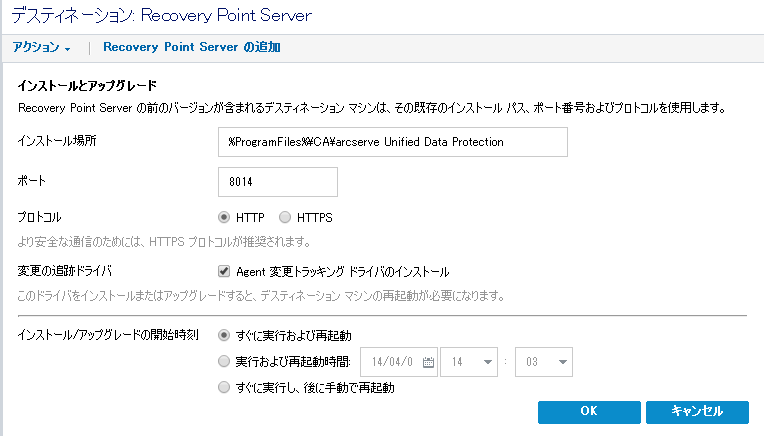Uncheck Agent 変更トラッキング ドライバのインストール checkbox

[225, 271]
